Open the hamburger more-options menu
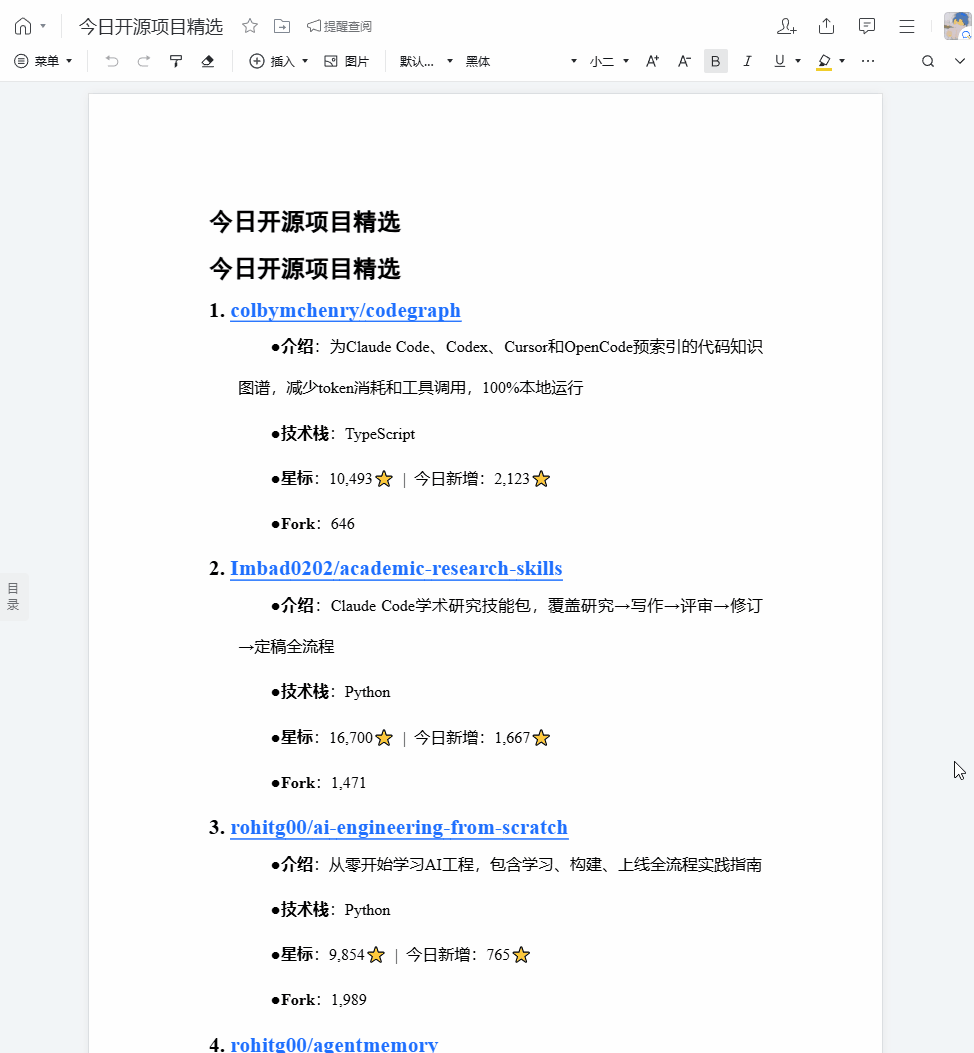The height and width of the screenshot is (1053, 974). point(907,26)
